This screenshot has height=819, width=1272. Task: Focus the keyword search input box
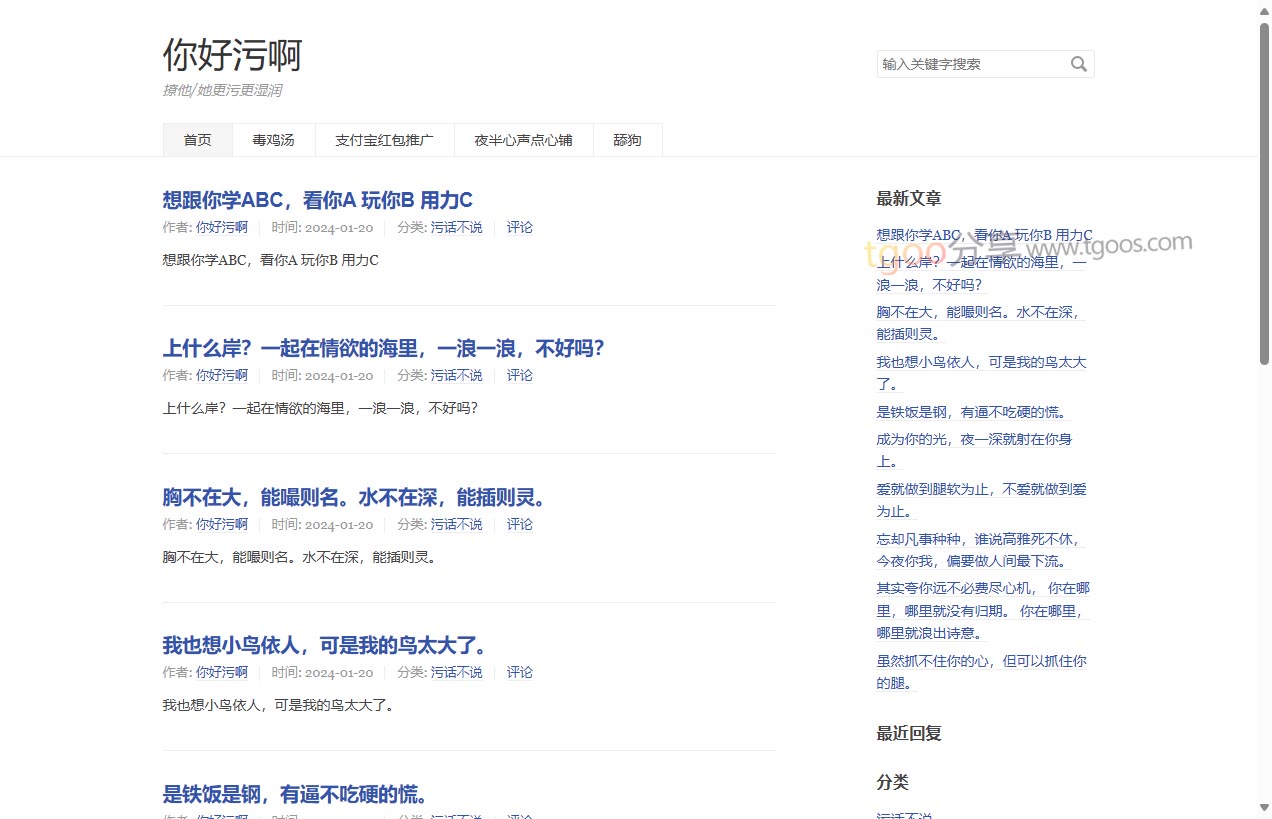click(x=970, y=64)
